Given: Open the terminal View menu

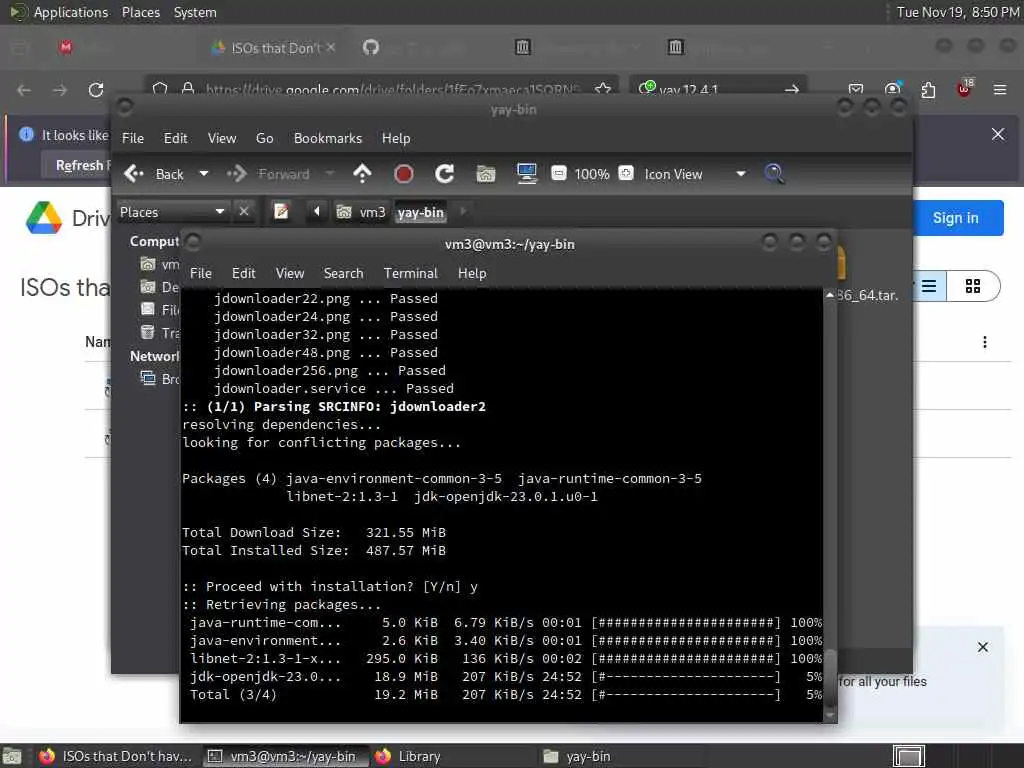Looking at the screenshot, I should click(290, 273).
